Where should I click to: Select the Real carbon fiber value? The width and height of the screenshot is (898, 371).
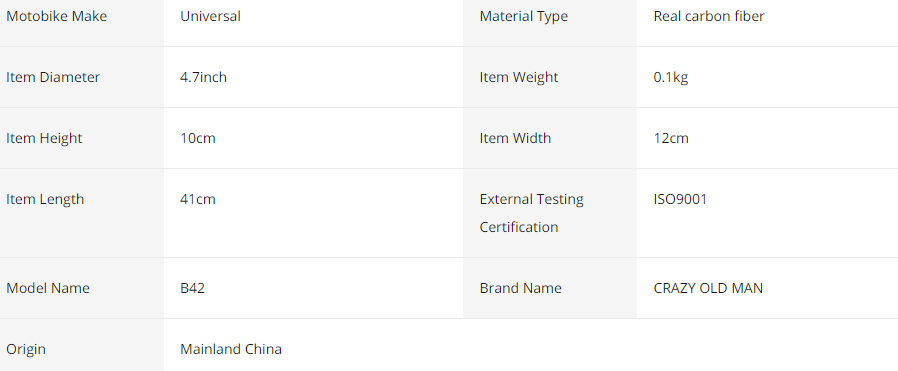pyautogui.click(x=708, y=16)
